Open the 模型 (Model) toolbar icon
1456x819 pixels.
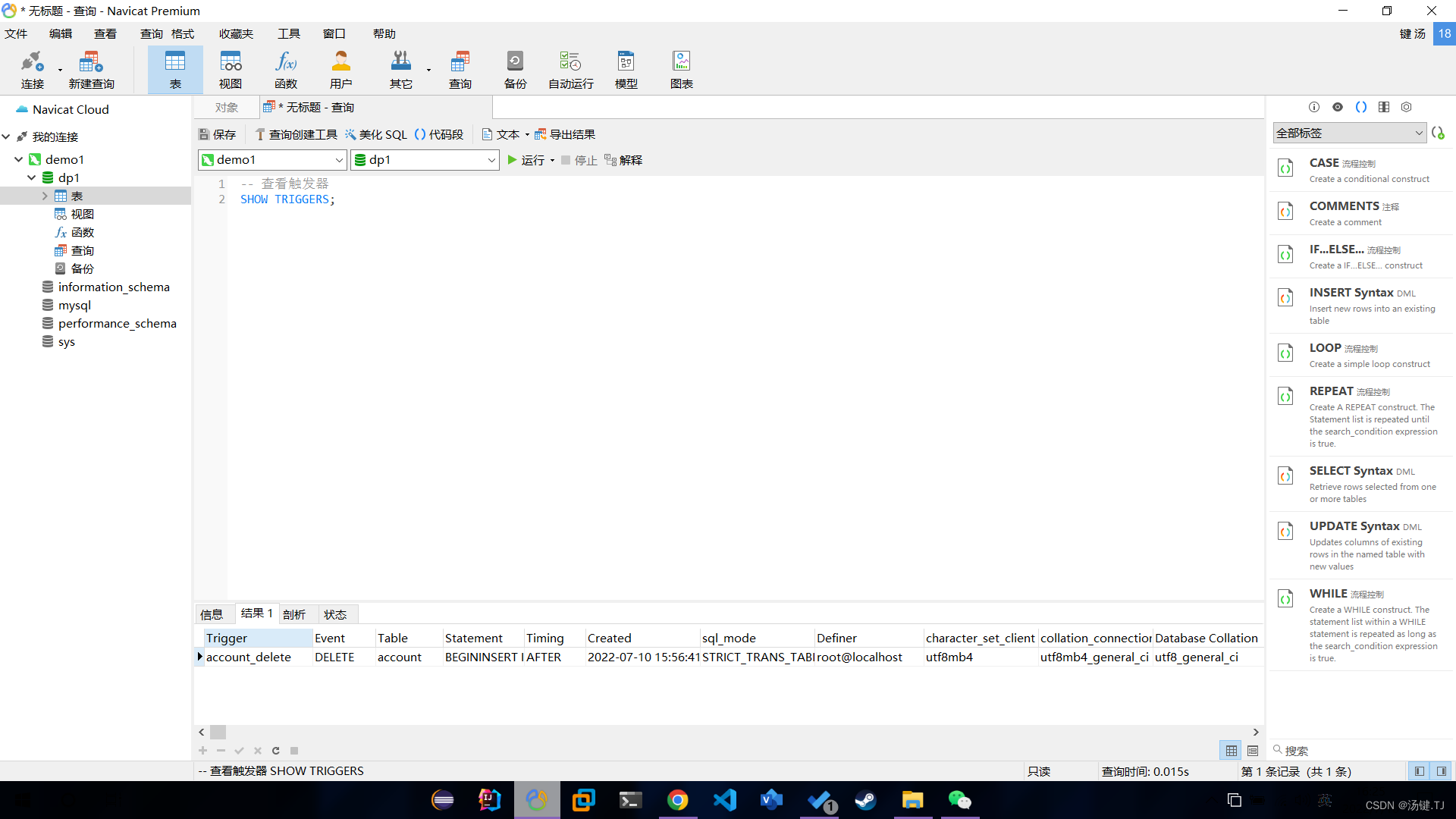(626, 69)
